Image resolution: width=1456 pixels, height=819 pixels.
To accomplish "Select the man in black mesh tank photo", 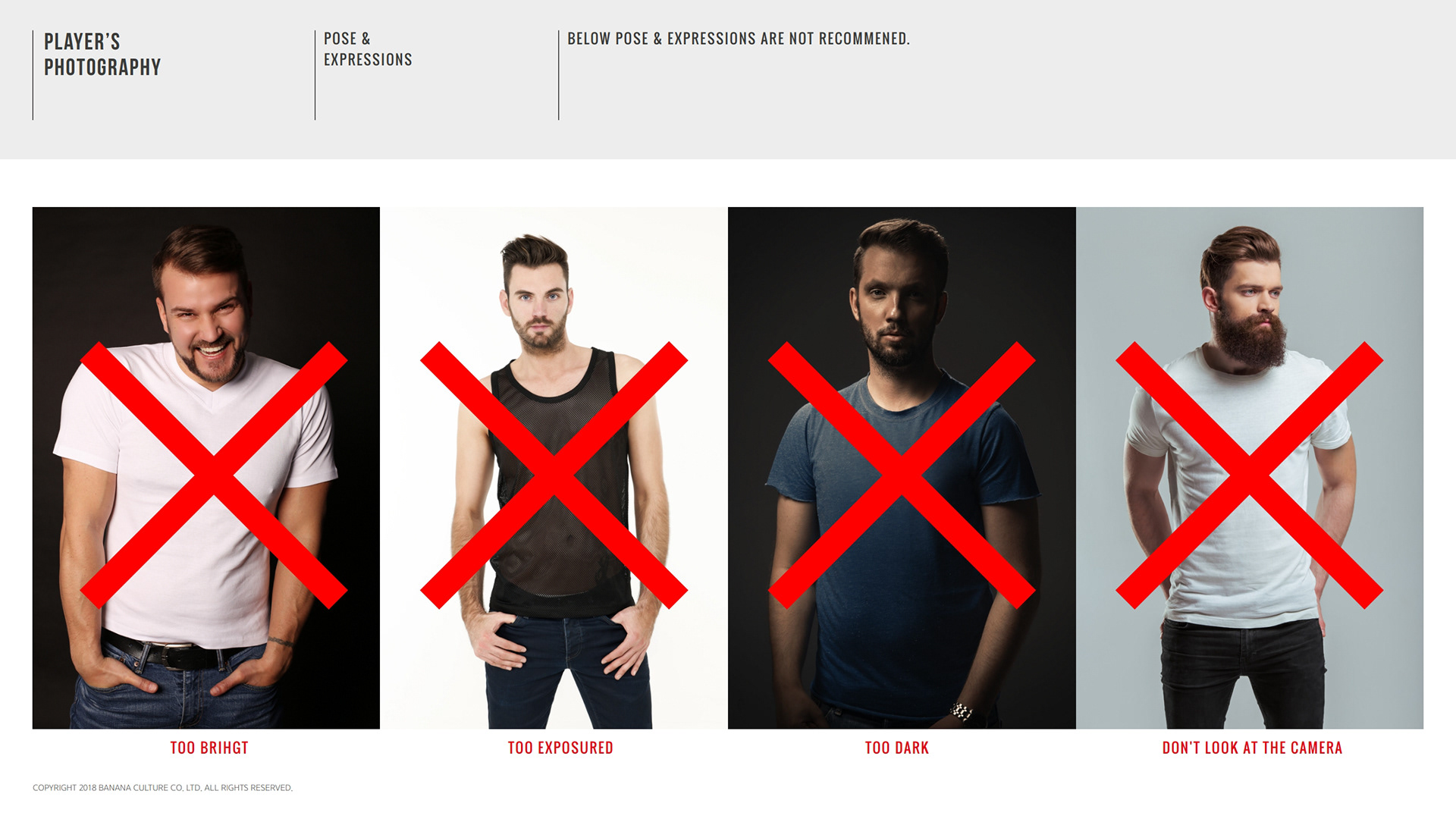I will [554, 468].
